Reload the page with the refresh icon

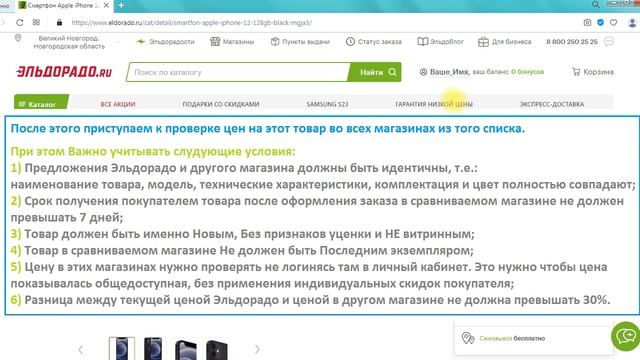coord(20,22)
